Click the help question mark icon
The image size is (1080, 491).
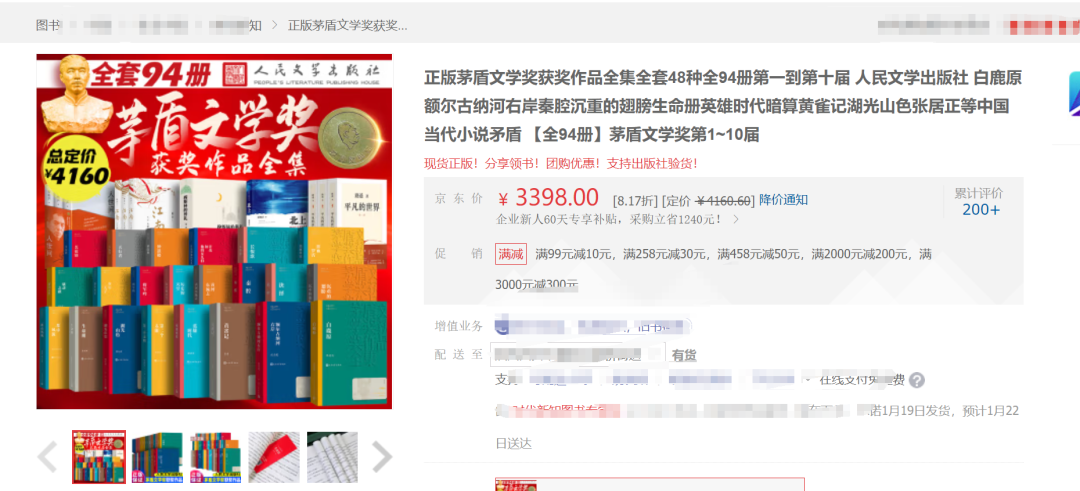point(917,380)
